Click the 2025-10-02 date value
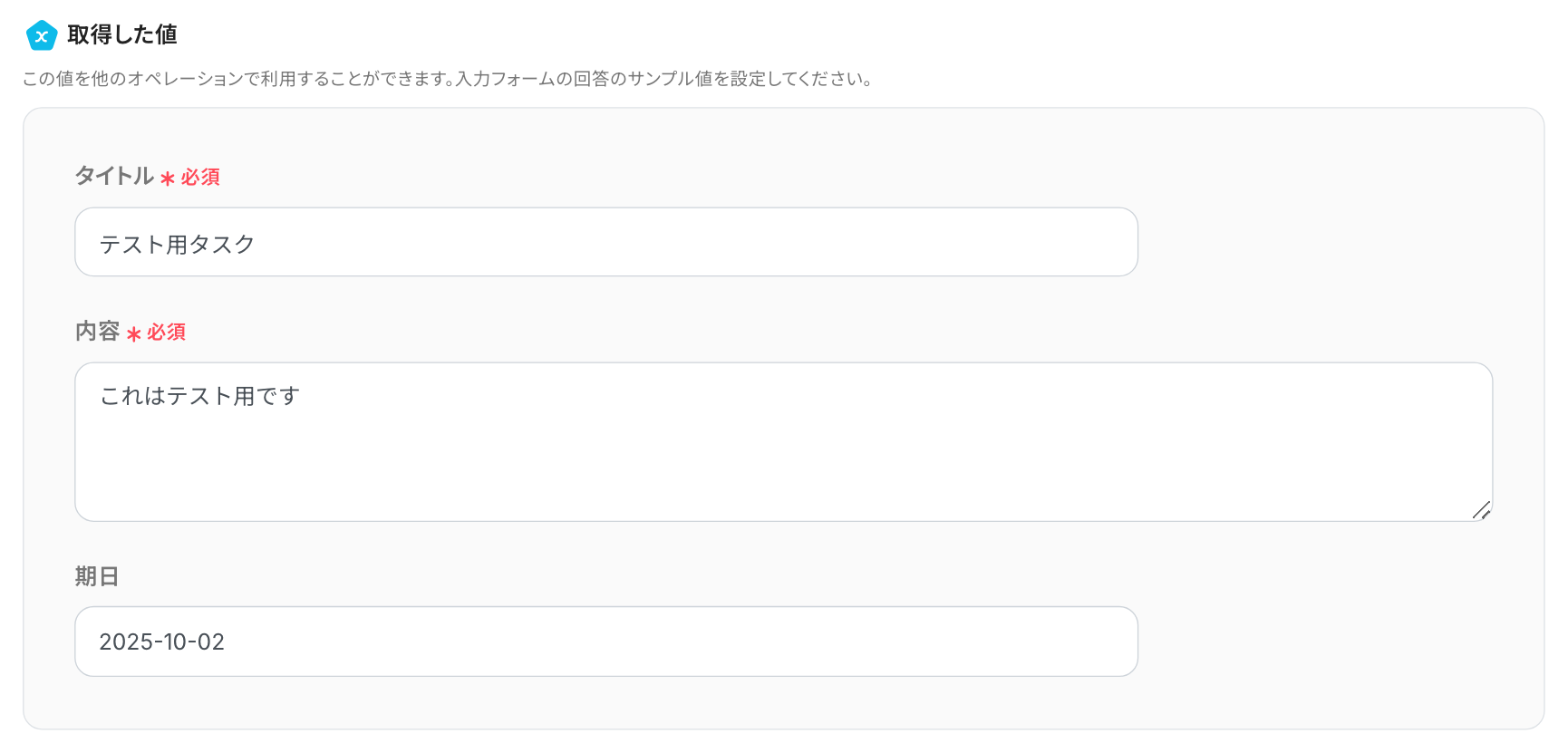The height and width of the screenshot is (743, 1568). click(162, 642)
